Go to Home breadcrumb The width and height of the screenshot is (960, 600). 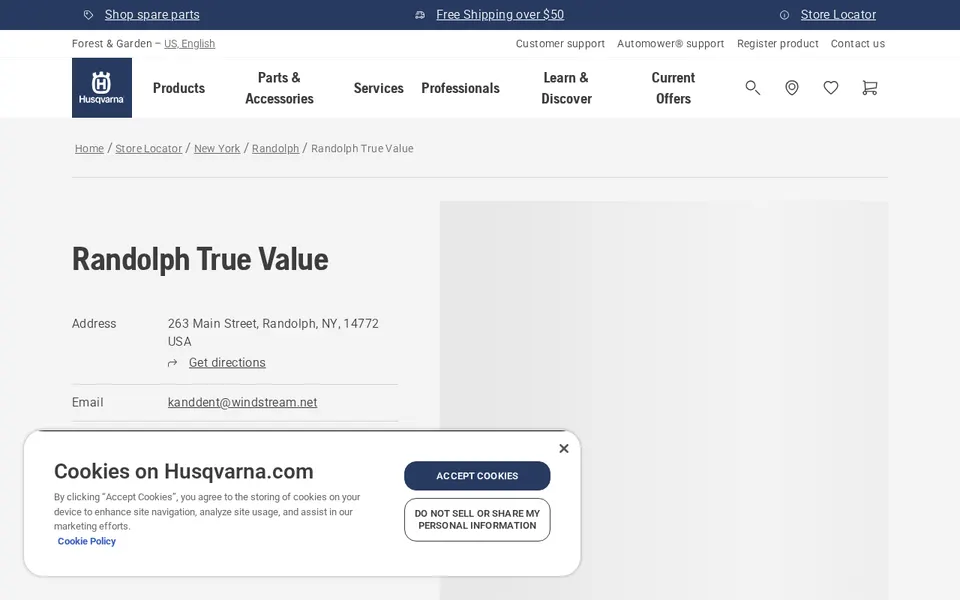tap(89, 149)
